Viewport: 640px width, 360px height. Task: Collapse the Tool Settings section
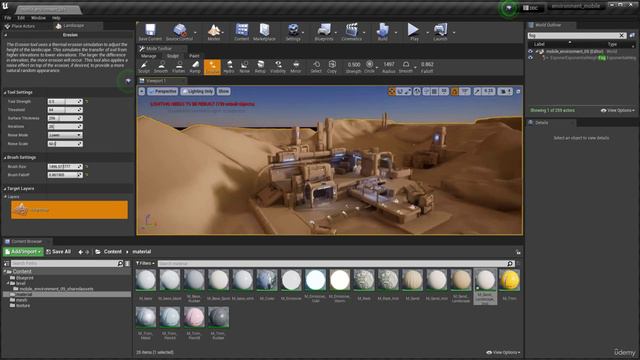(x=5, y=93)
